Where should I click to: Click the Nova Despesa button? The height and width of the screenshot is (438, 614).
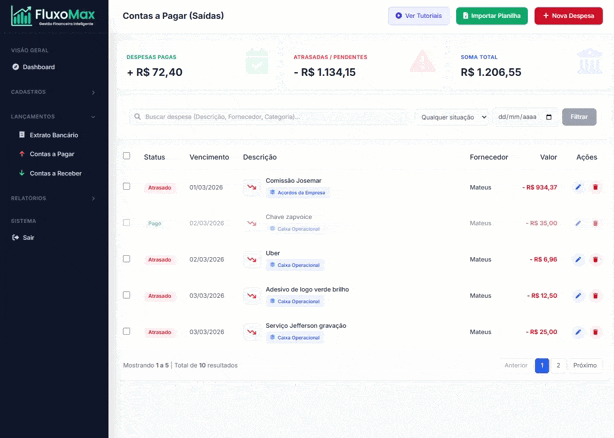click(x=568, y=16)
